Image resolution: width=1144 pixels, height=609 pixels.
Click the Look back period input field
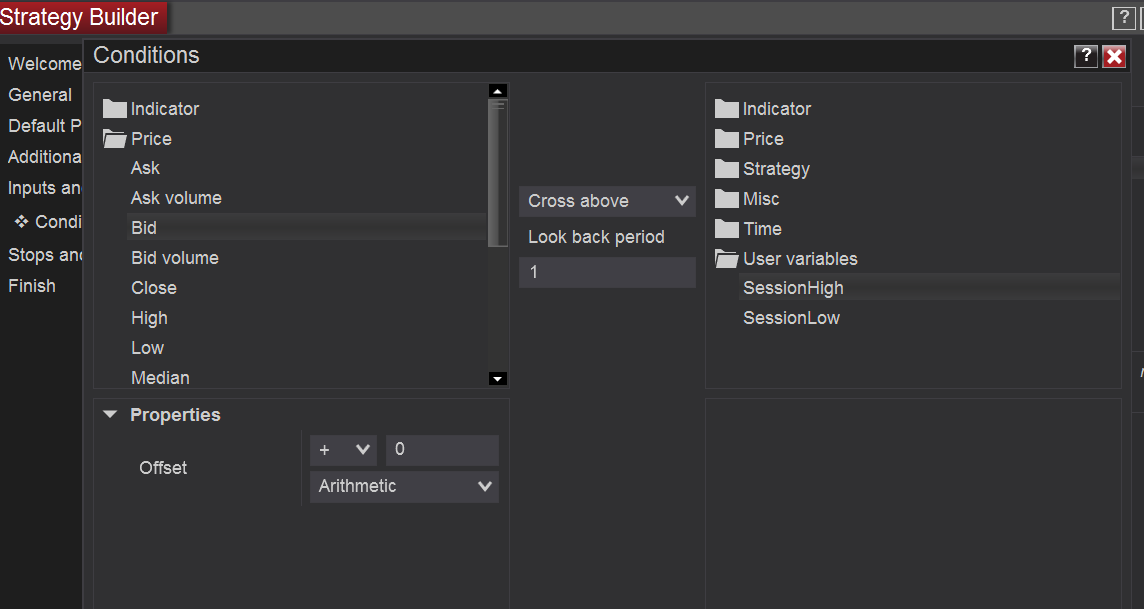coord(607,272)
